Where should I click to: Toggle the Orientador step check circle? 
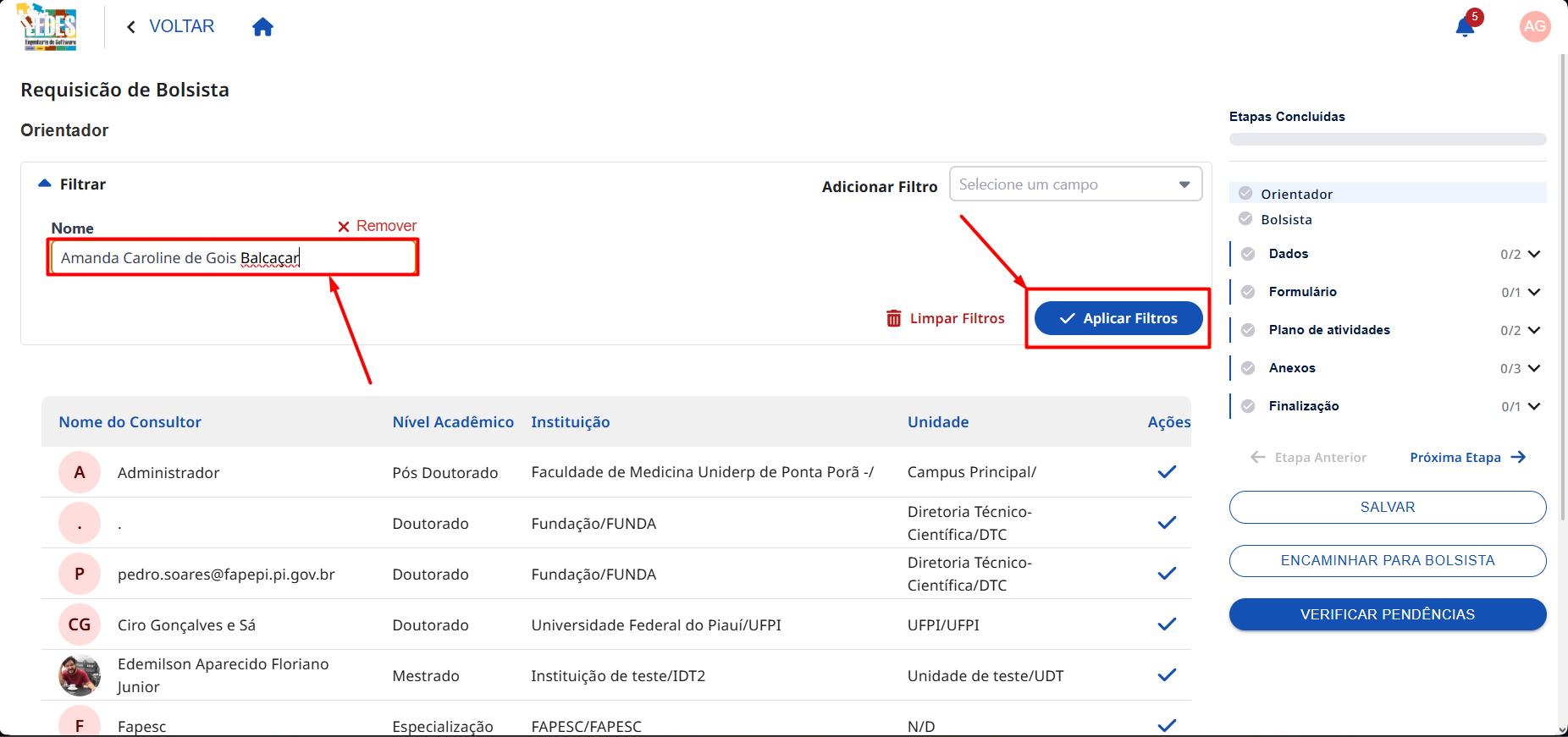1245,193
